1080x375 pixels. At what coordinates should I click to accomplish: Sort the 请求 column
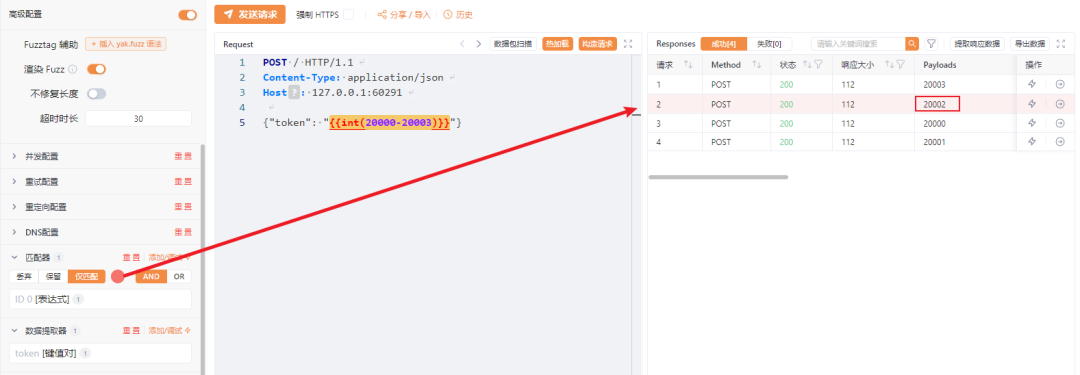tap(687, 65)
